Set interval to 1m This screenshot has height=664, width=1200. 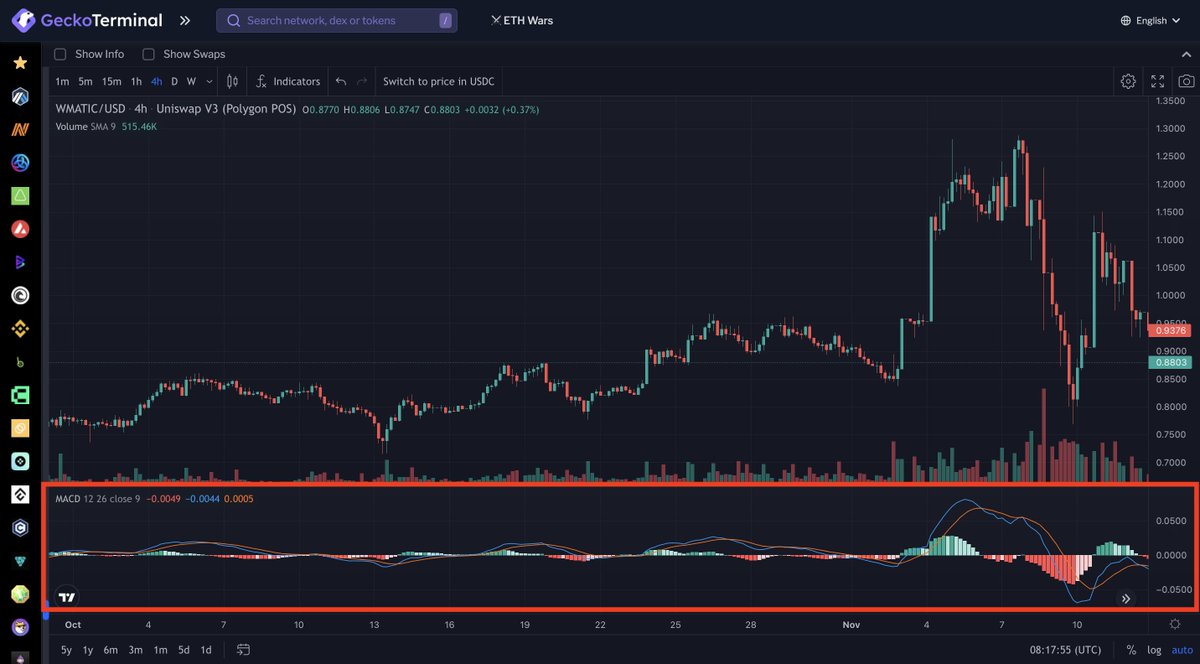click(62, 81)
